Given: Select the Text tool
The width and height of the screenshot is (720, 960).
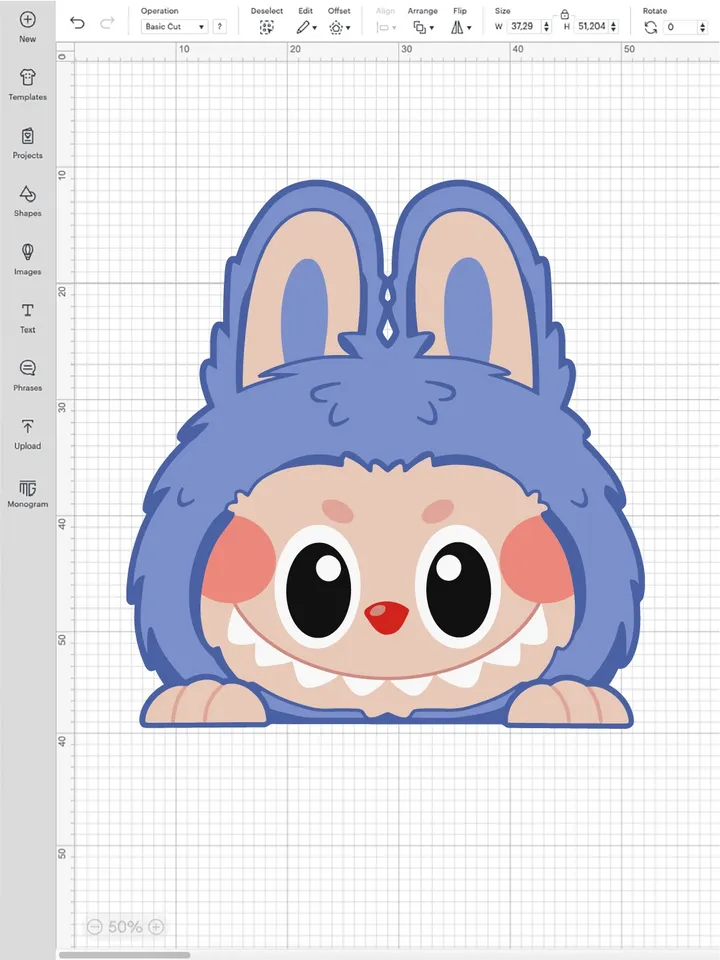Looking at the screenshot, I should point(27,311).
